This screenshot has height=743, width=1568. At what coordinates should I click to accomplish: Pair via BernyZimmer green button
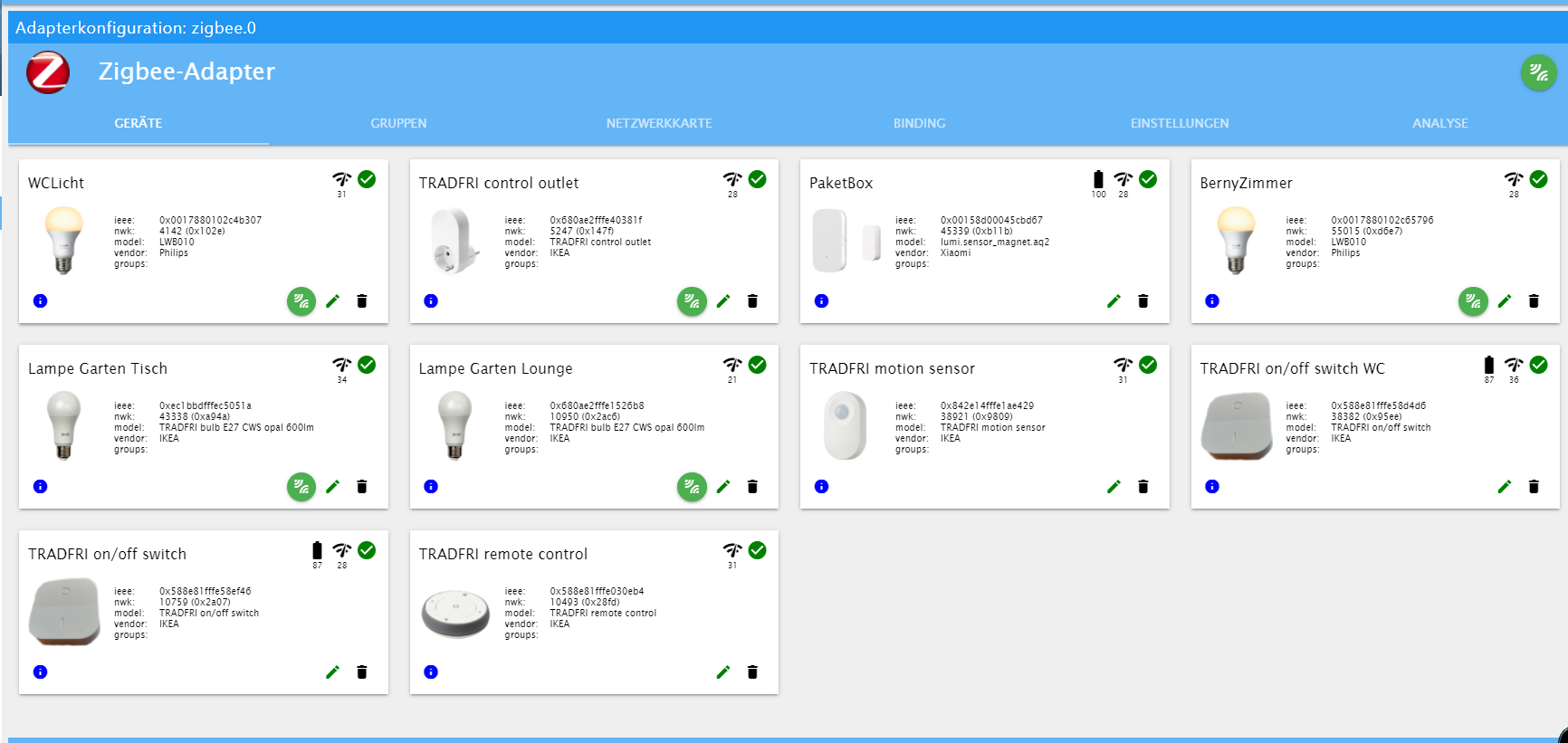click(x=1473, y=301)
